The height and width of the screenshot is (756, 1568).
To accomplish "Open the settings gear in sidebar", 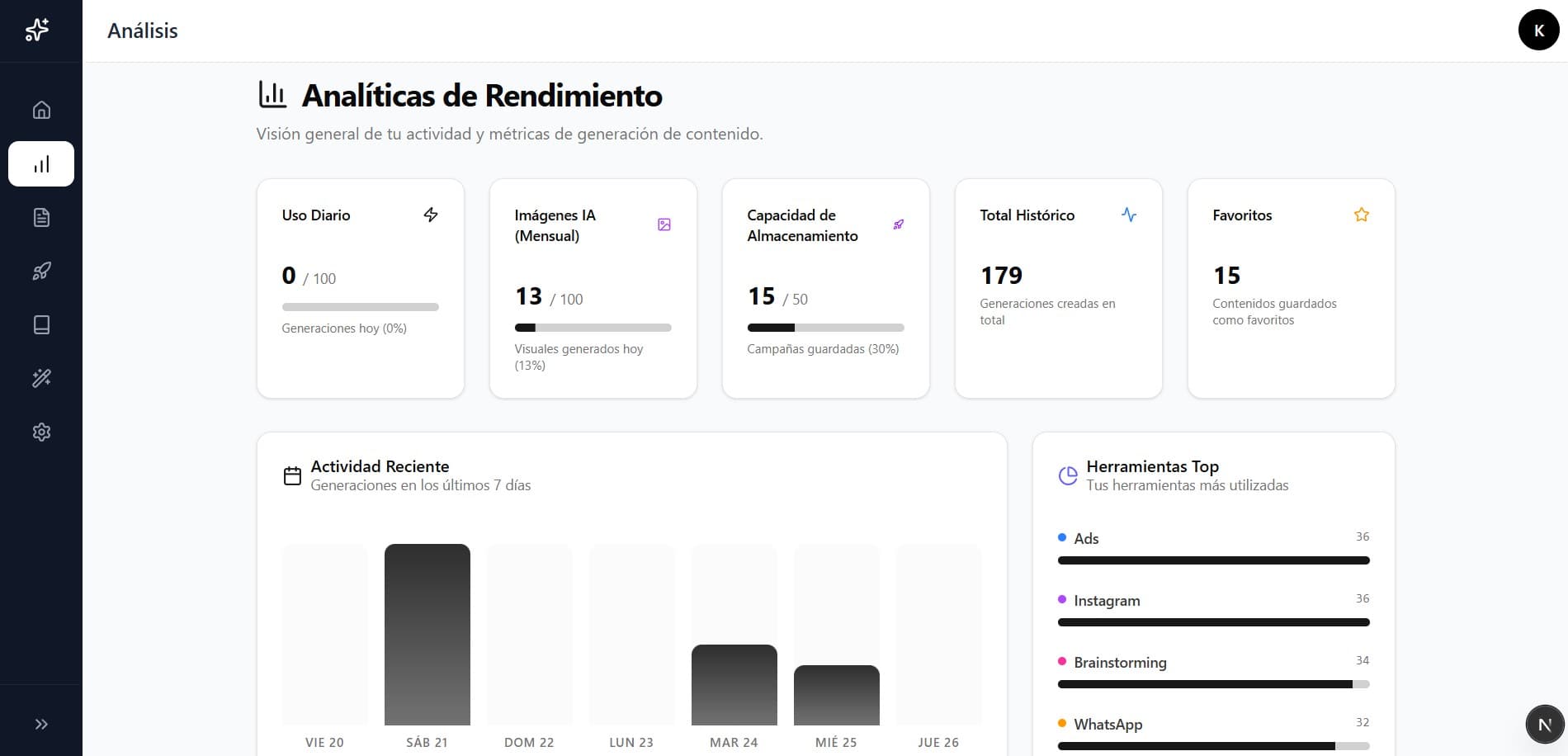I will coord(41,432).
